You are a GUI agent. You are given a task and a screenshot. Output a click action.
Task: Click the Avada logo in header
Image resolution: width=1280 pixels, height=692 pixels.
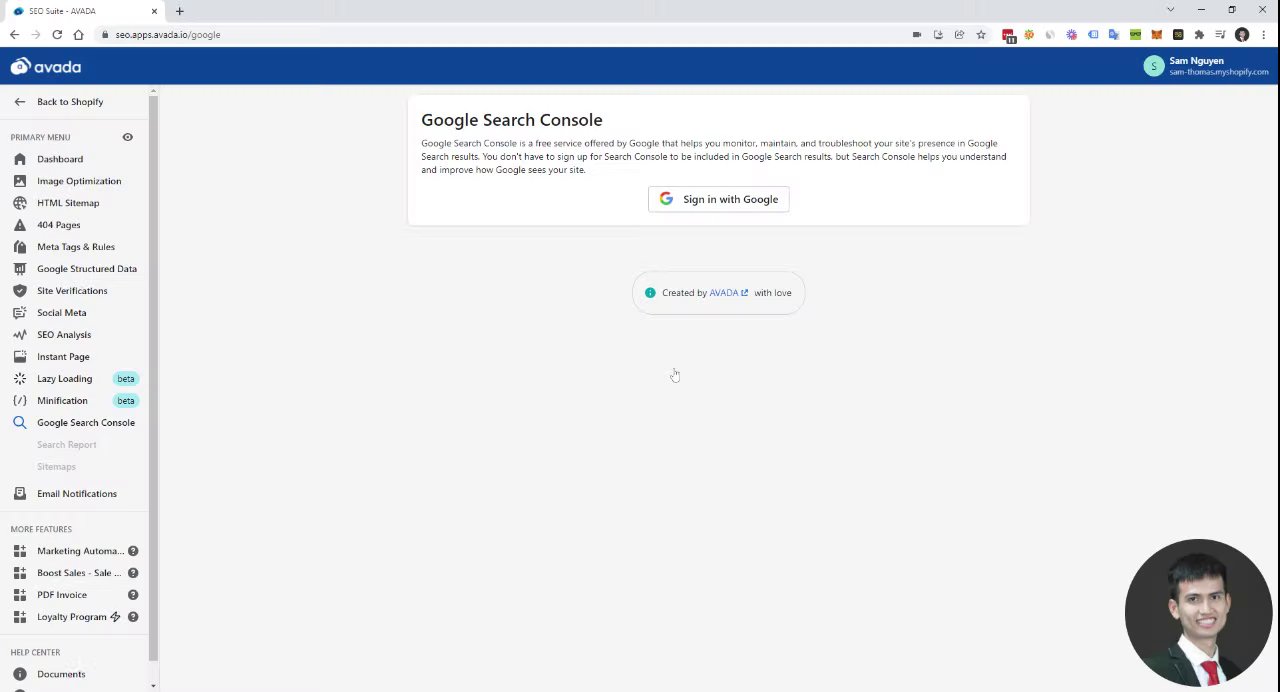coord(46,67)
